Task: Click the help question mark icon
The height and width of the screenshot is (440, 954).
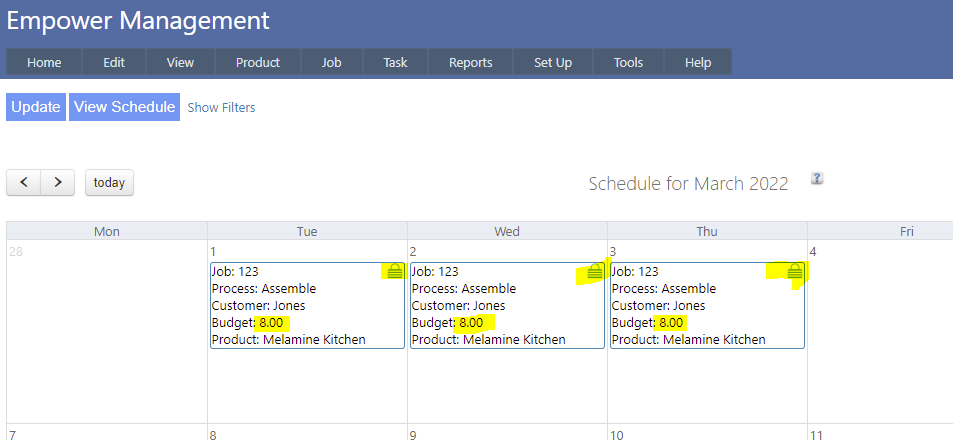Action: (817, 178)
